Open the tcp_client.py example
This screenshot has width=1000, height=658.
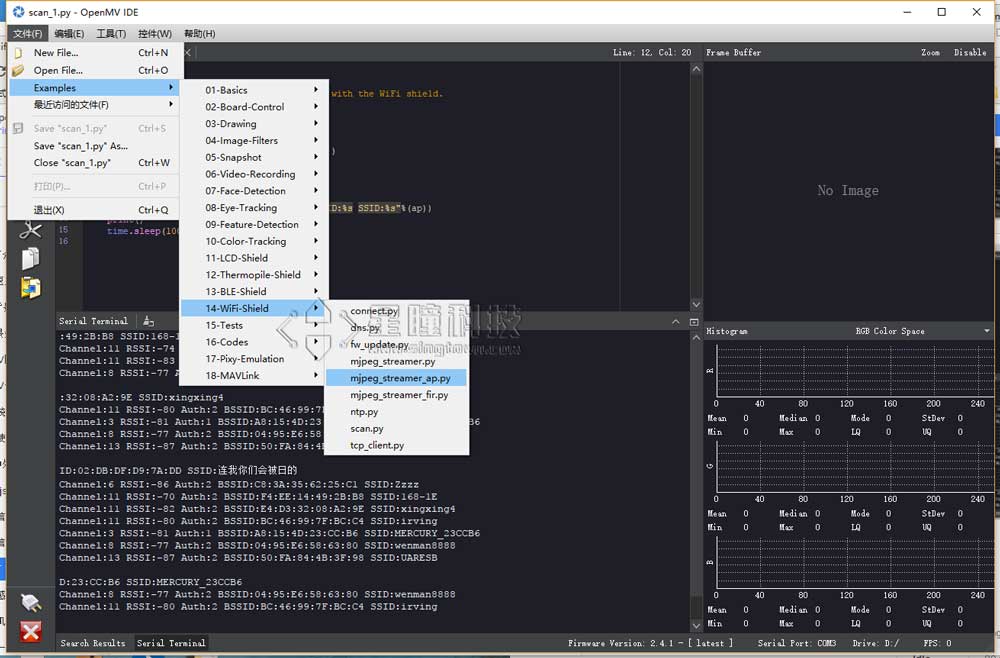pyautogui.click(x=396, y=445)
